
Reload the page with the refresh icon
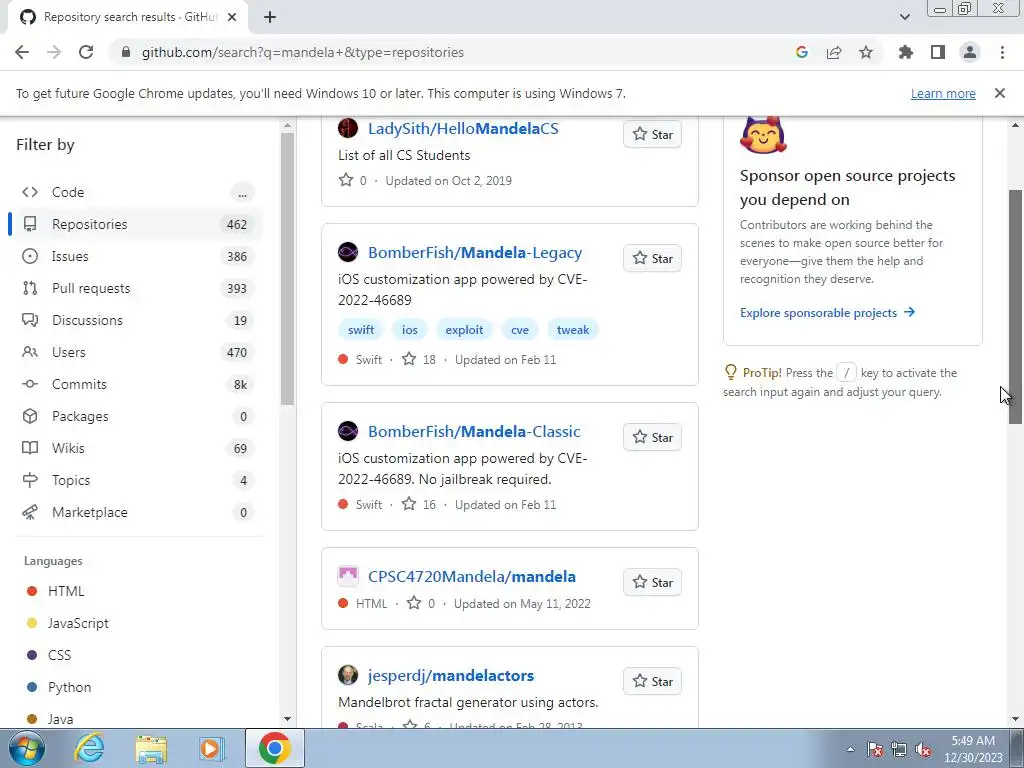[x=86, y=52]
